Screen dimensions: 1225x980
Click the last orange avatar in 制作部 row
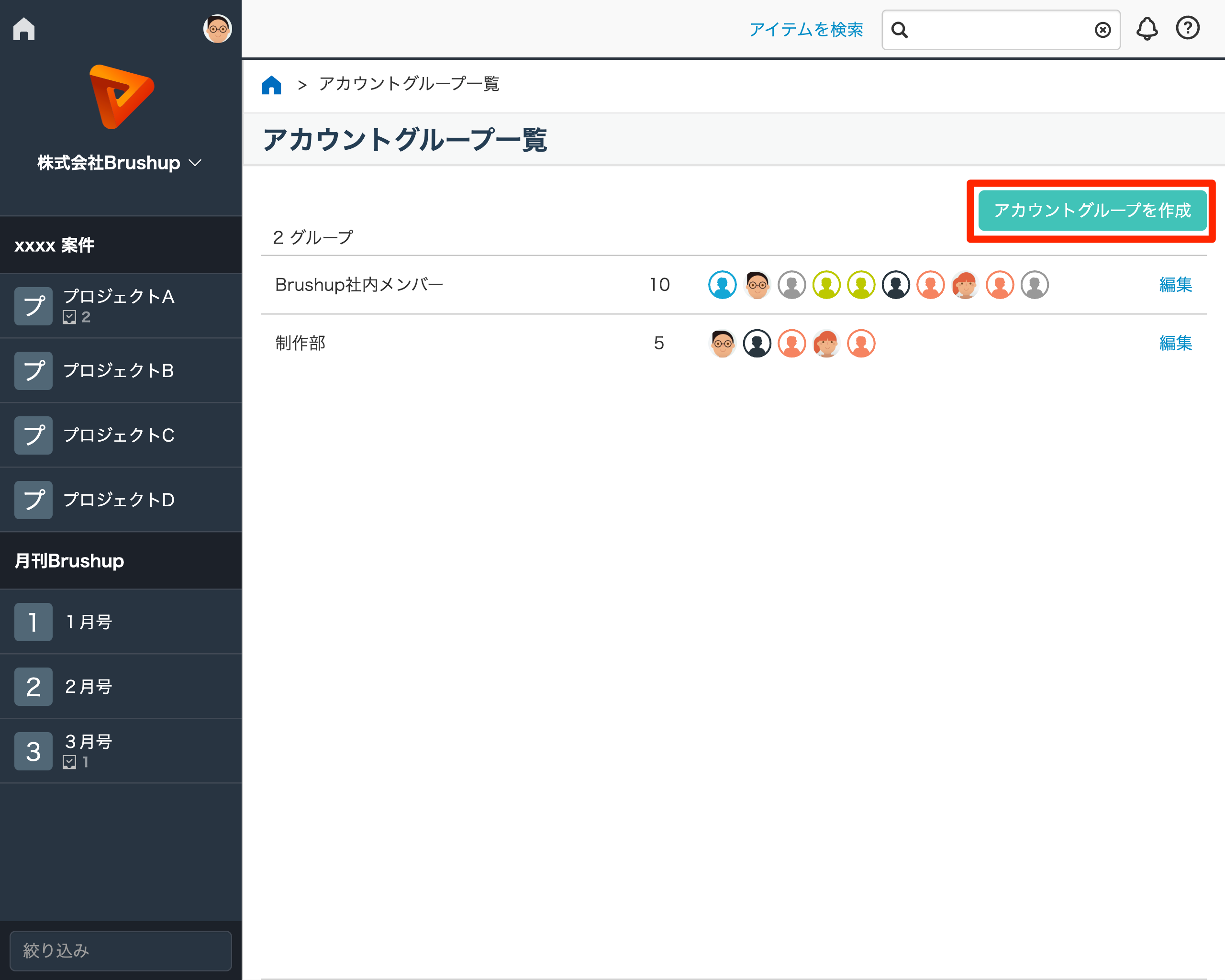click(861, 343)
